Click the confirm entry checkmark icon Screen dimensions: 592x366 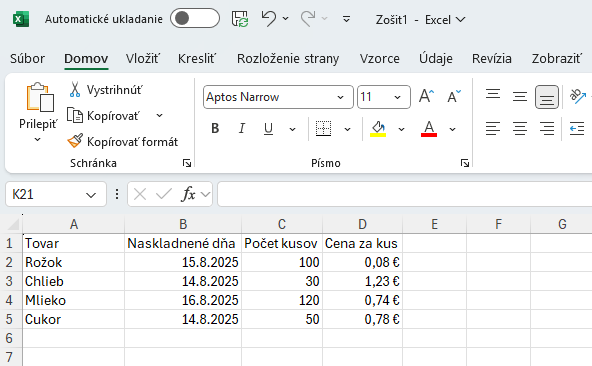tap(164, 195)
